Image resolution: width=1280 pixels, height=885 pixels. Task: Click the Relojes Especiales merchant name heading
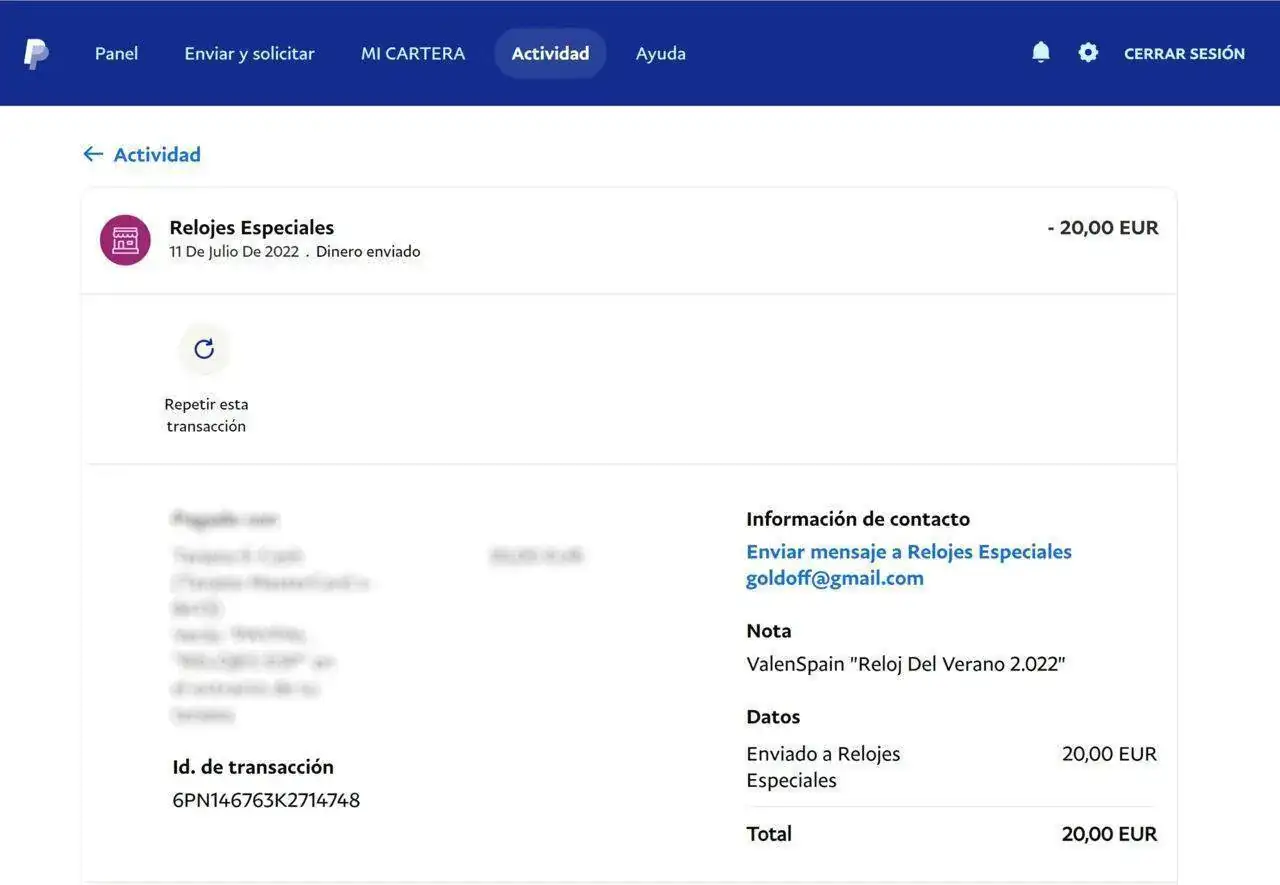pos(252,228)
